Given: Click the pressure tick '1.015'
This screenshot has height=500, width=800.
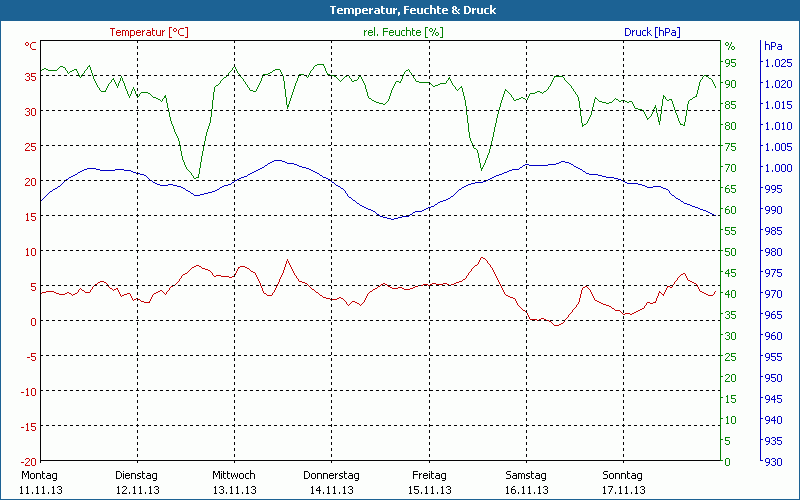Looking at the screenshot, I should pos(779,105).
